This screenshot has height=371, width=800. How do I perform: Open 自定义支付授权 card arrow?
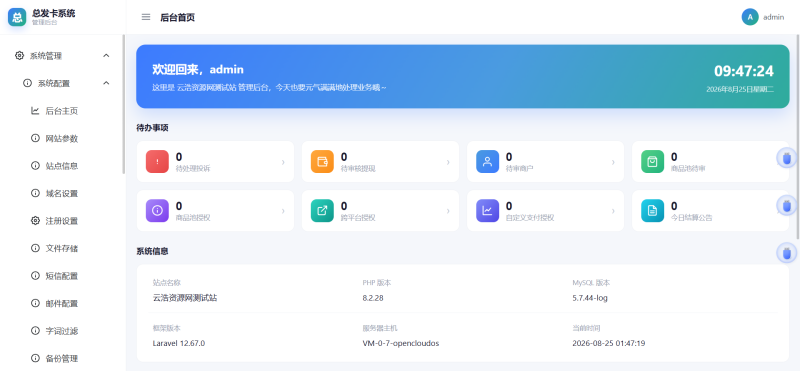tap(613, 211)
